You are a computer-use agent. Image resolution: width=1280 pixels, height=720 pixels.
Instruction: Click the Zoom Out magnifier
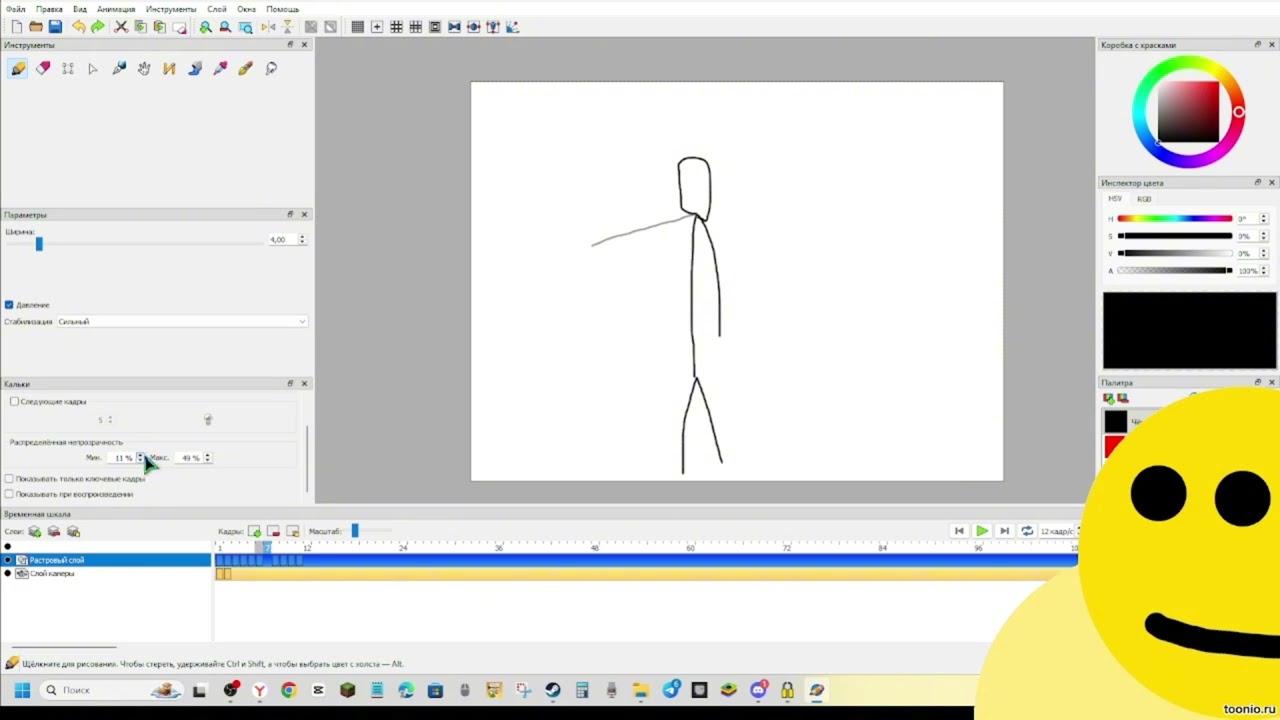point(225,27)
